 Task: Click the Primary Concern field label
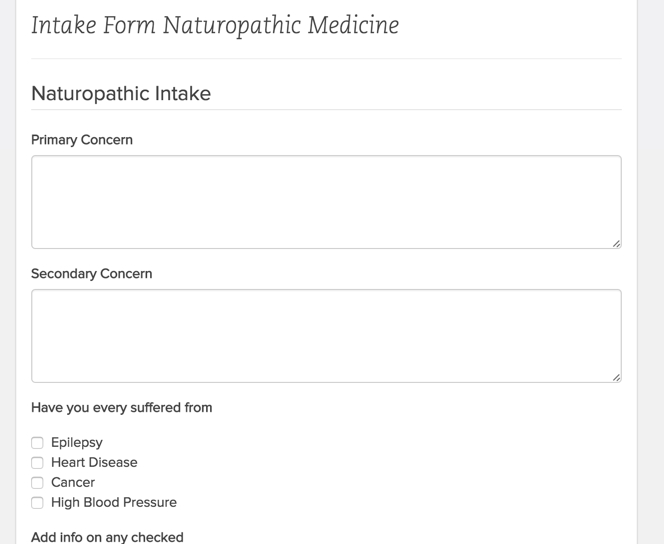tap(82, 140)
